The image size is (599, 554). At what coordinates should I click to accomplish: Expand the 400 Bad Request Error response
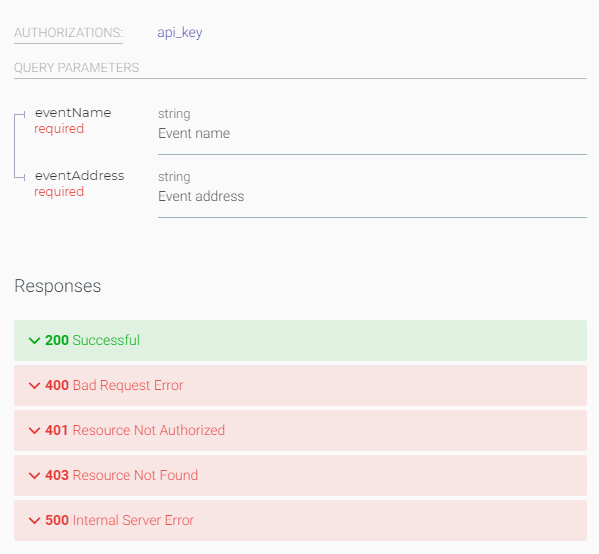300,385
